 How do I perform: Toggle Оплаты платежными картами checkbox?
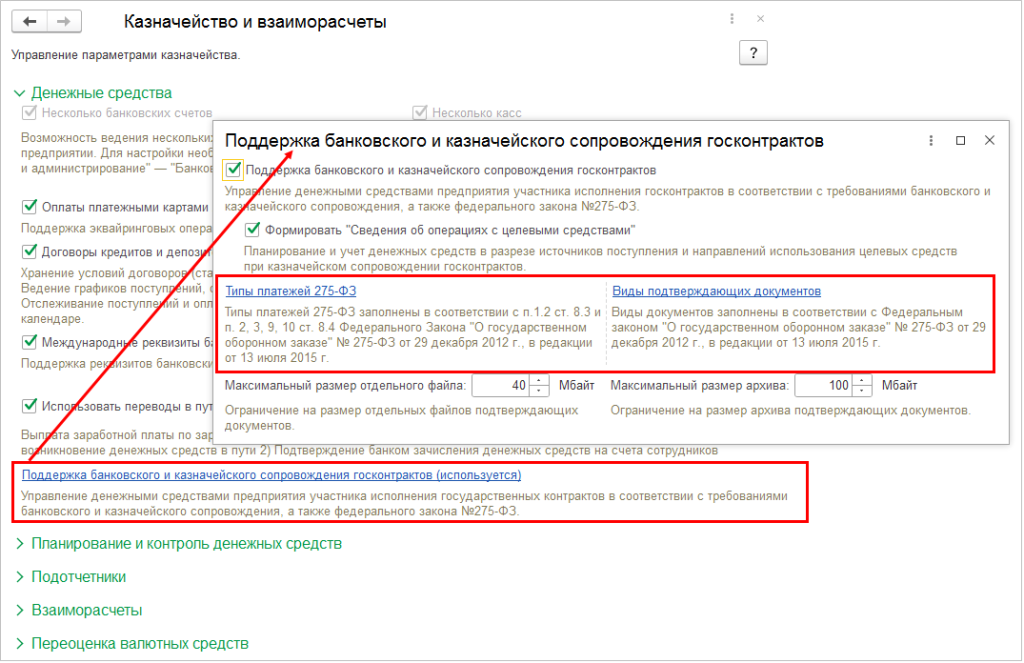(x=30, y=207)
